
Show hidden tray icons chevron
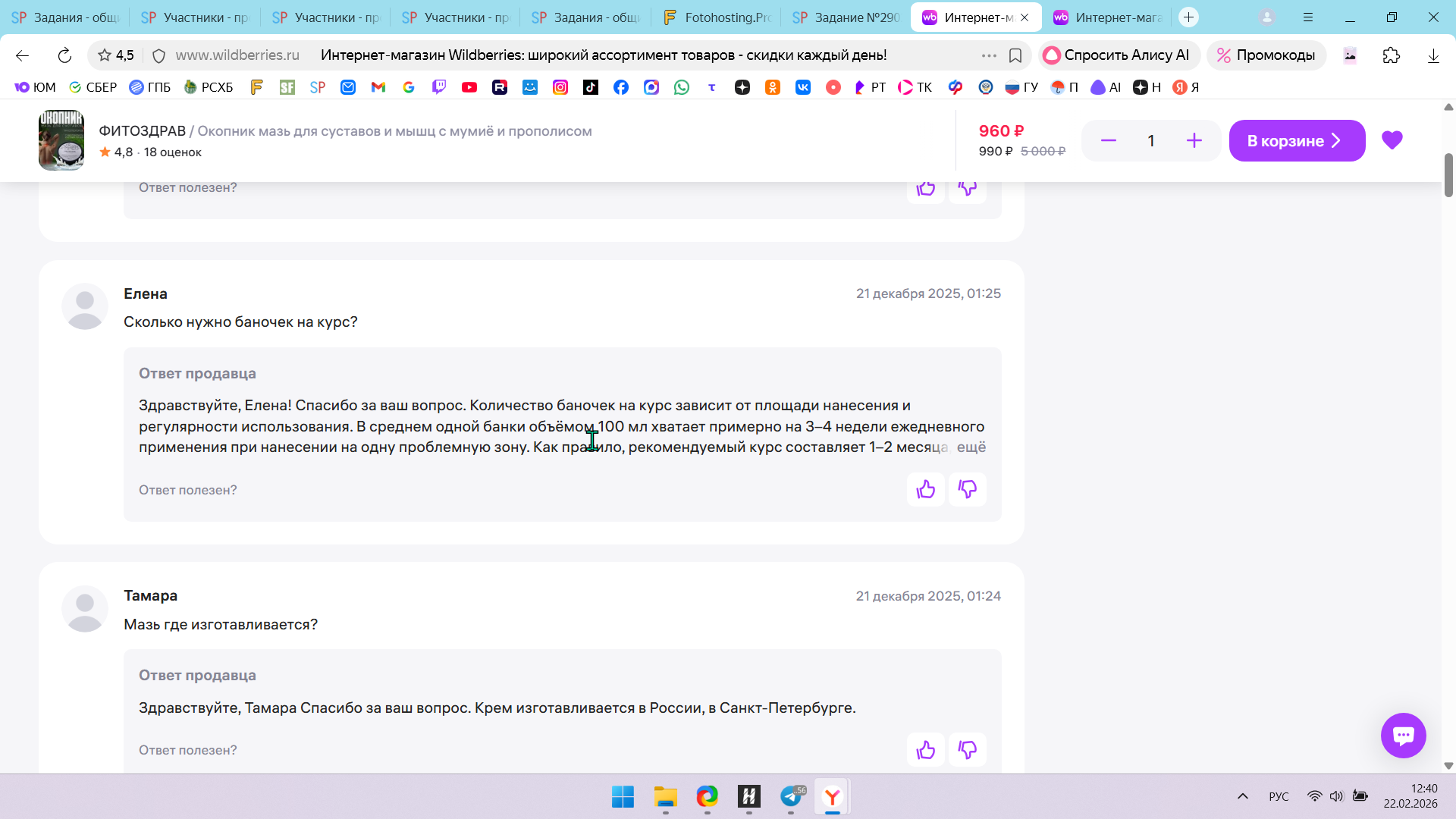(1242, 796)
